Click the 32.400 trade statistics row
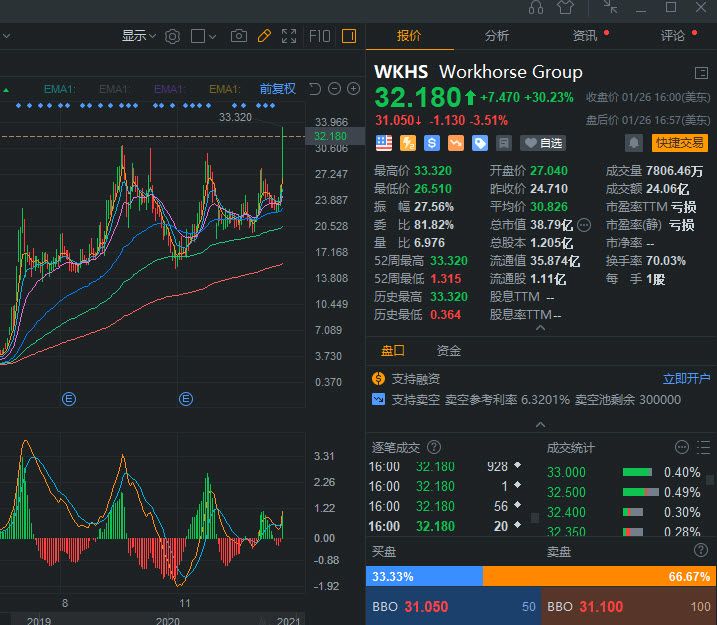 624,512
